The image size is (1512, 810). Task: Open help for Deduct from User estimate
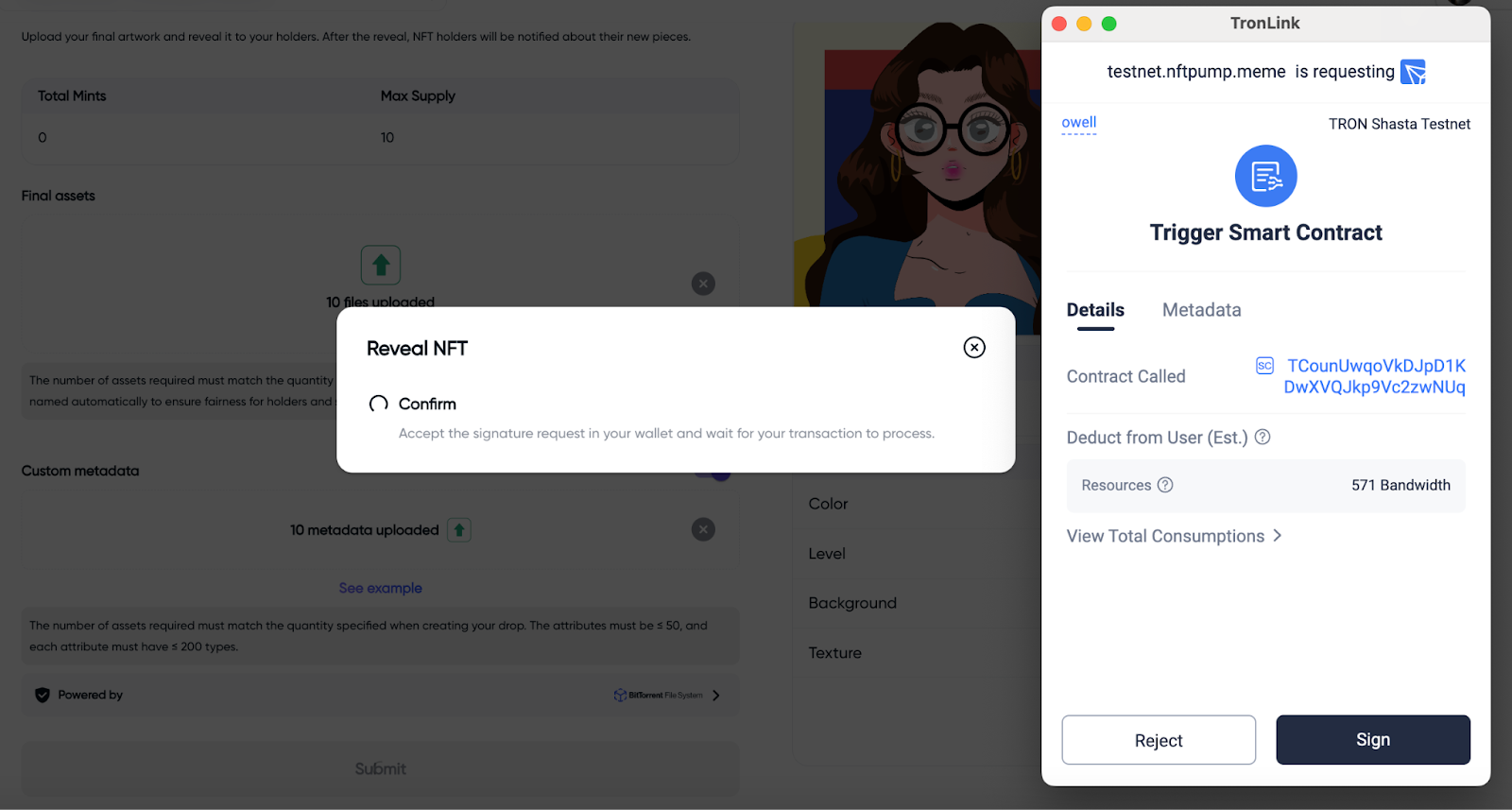click(1263, 437)
